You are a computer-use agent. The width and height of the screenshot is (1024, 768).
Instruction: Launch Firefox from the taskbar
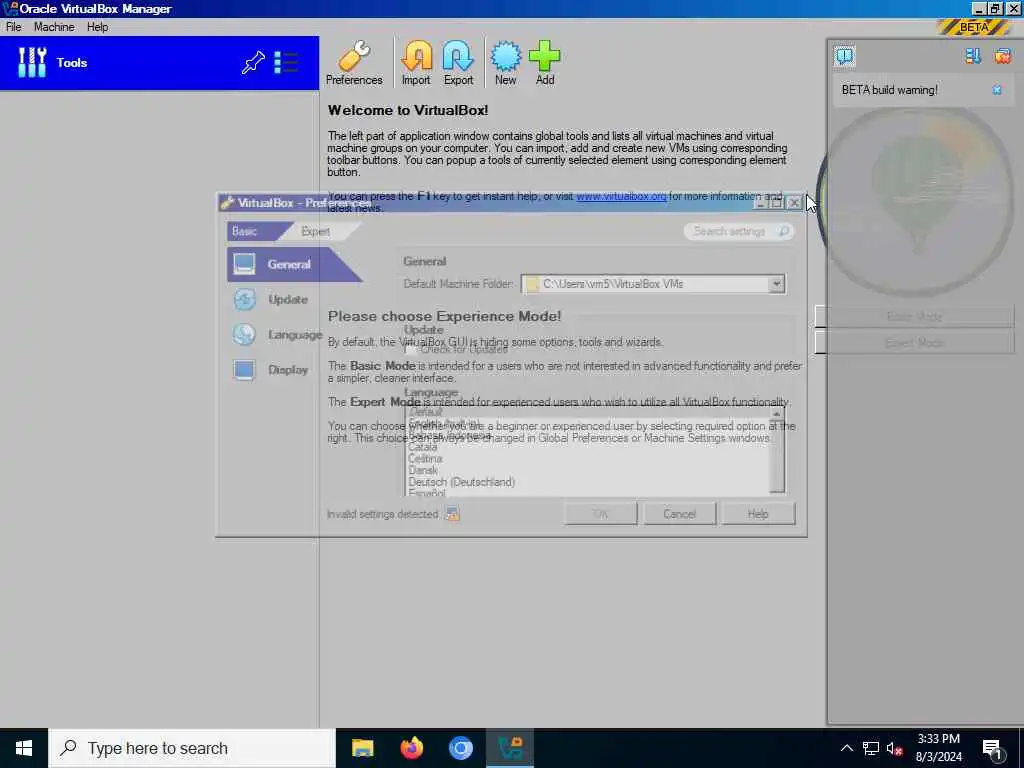click(x=411, y=748)
